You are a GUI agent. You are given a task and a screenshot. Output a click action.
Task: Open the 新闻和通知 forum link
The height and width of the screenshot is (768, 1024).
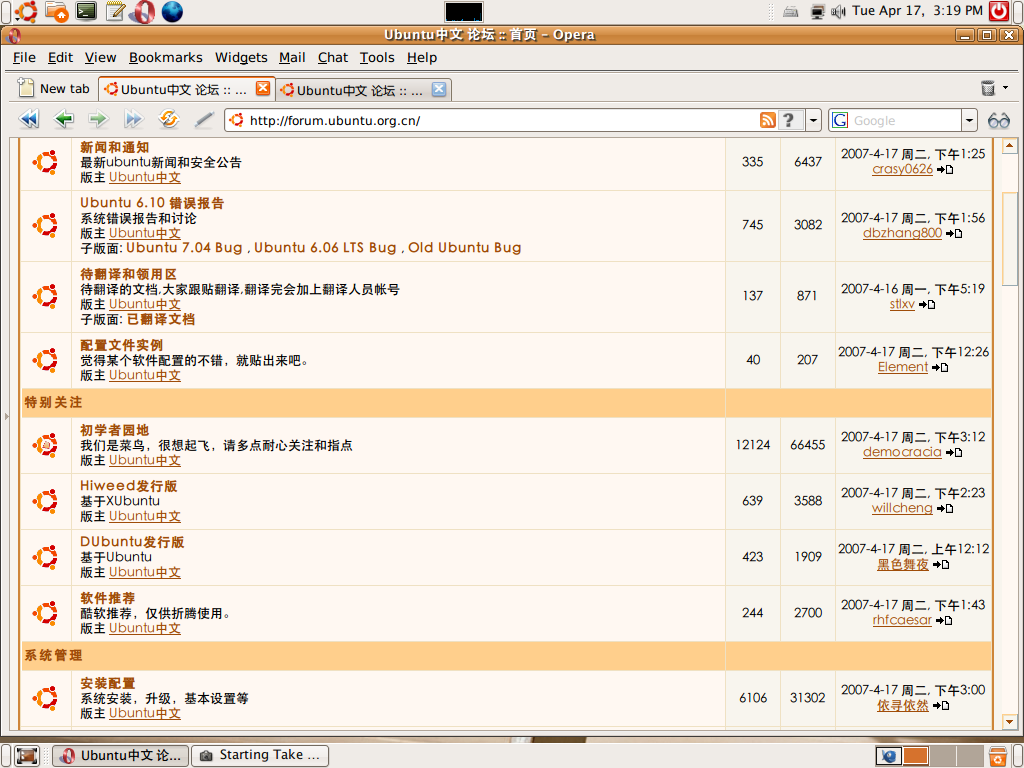[x=114, y=147]
